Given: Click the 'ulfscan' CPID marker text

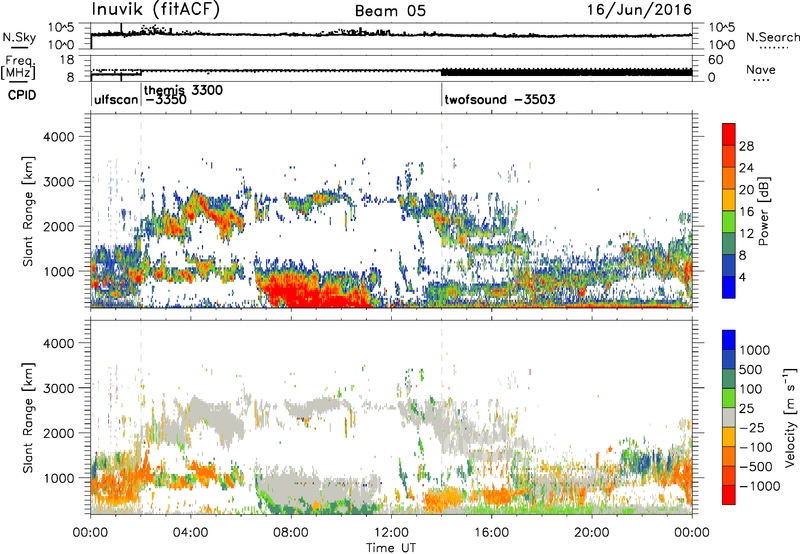Looking at the screenshot, I should pyautogui.click(x=116, y=99).
